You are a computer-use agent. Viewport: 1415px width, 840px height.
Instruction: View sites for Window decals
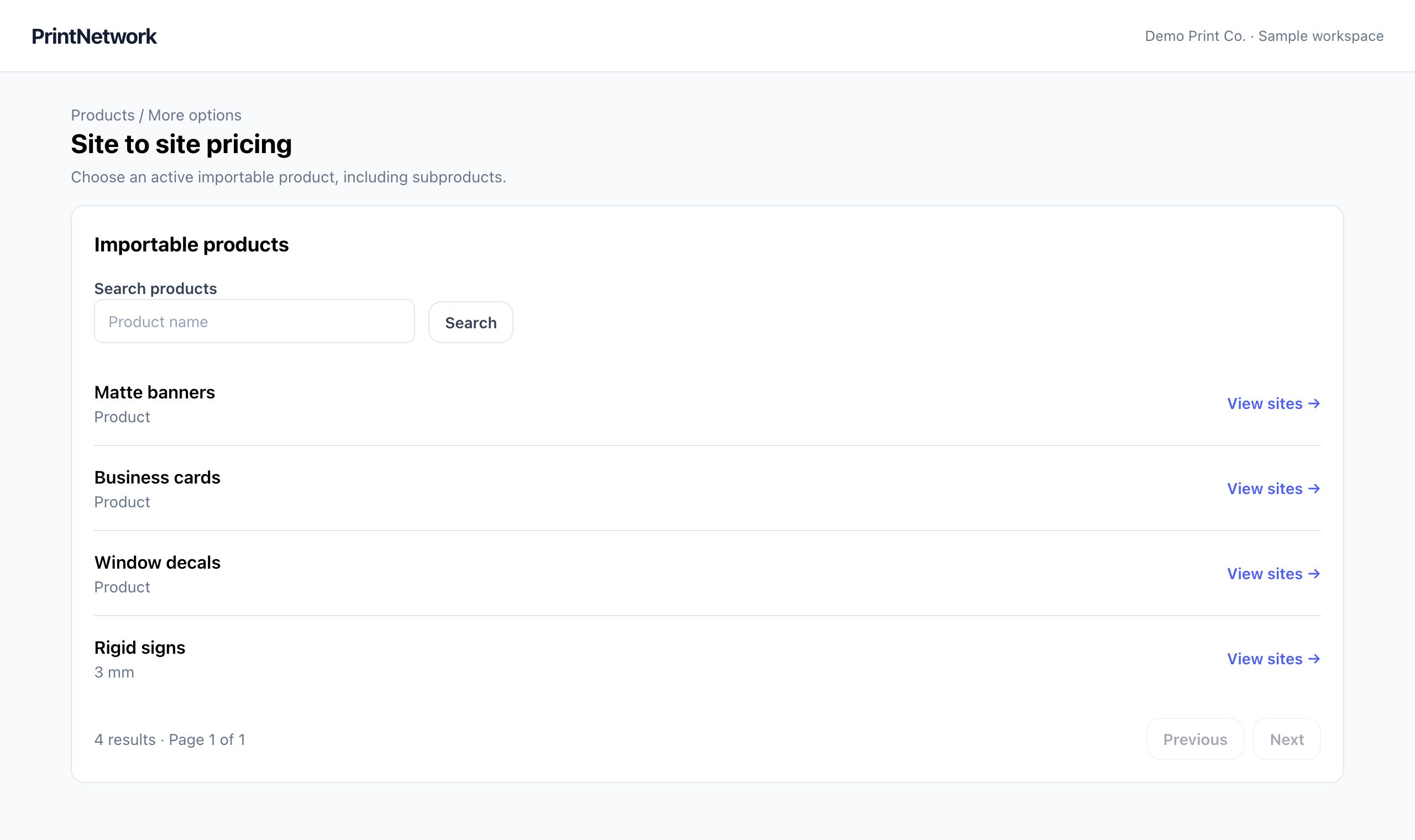(1273, 574)
